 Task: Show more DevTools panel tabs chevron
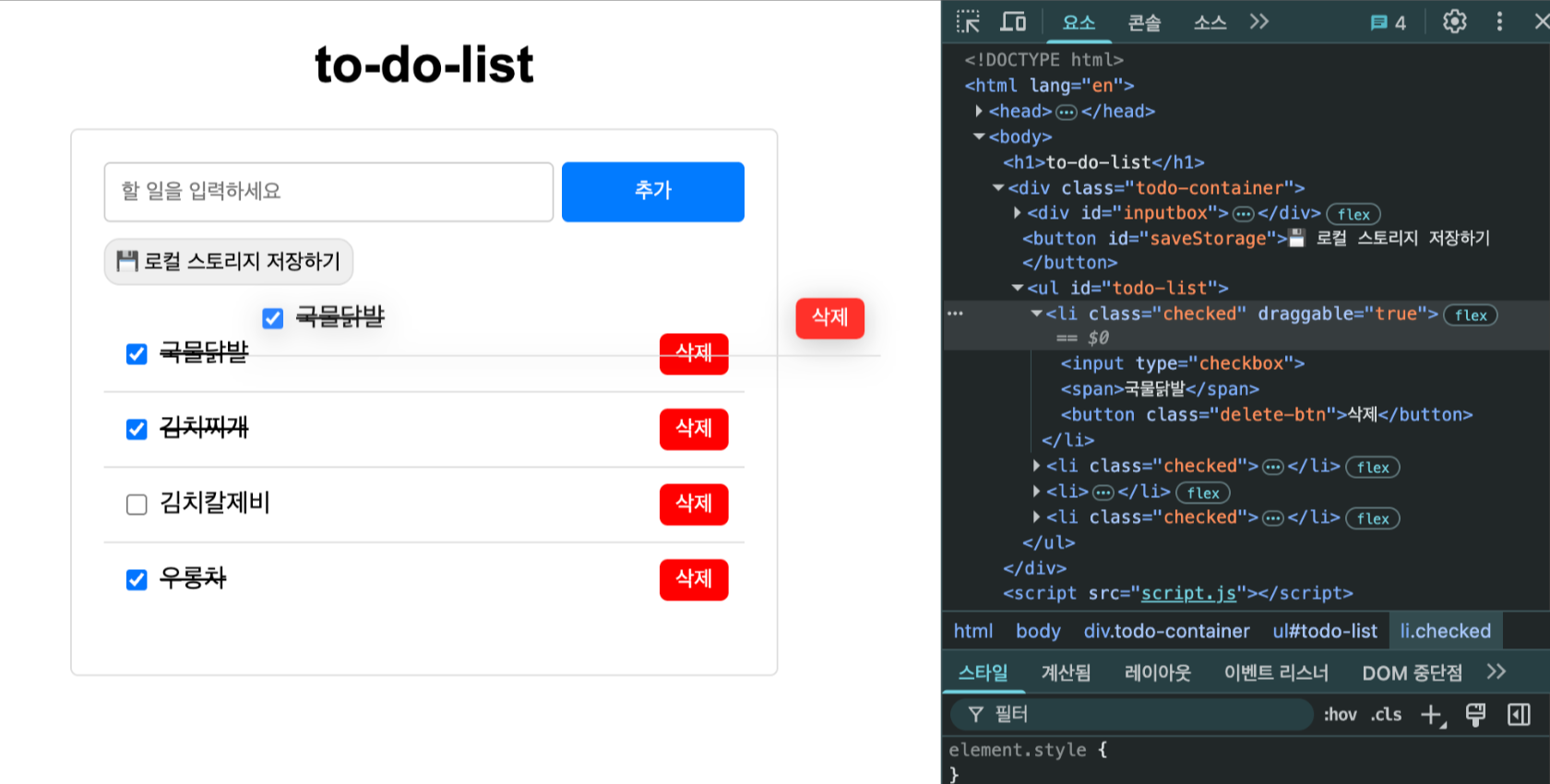pyautogui.click(x=1259, y=21)
